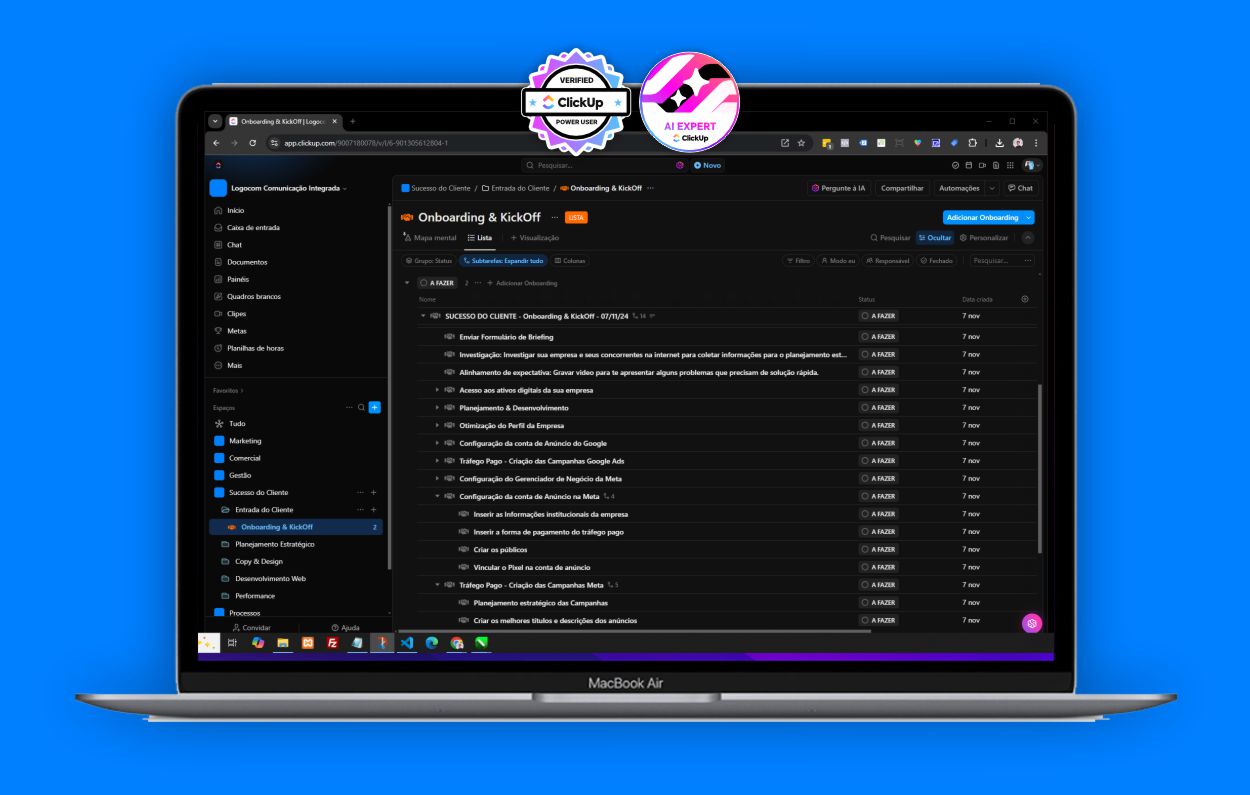
Task: Collapse Configuração da conta de Anúncio na Meta
Action: point(437,496)
